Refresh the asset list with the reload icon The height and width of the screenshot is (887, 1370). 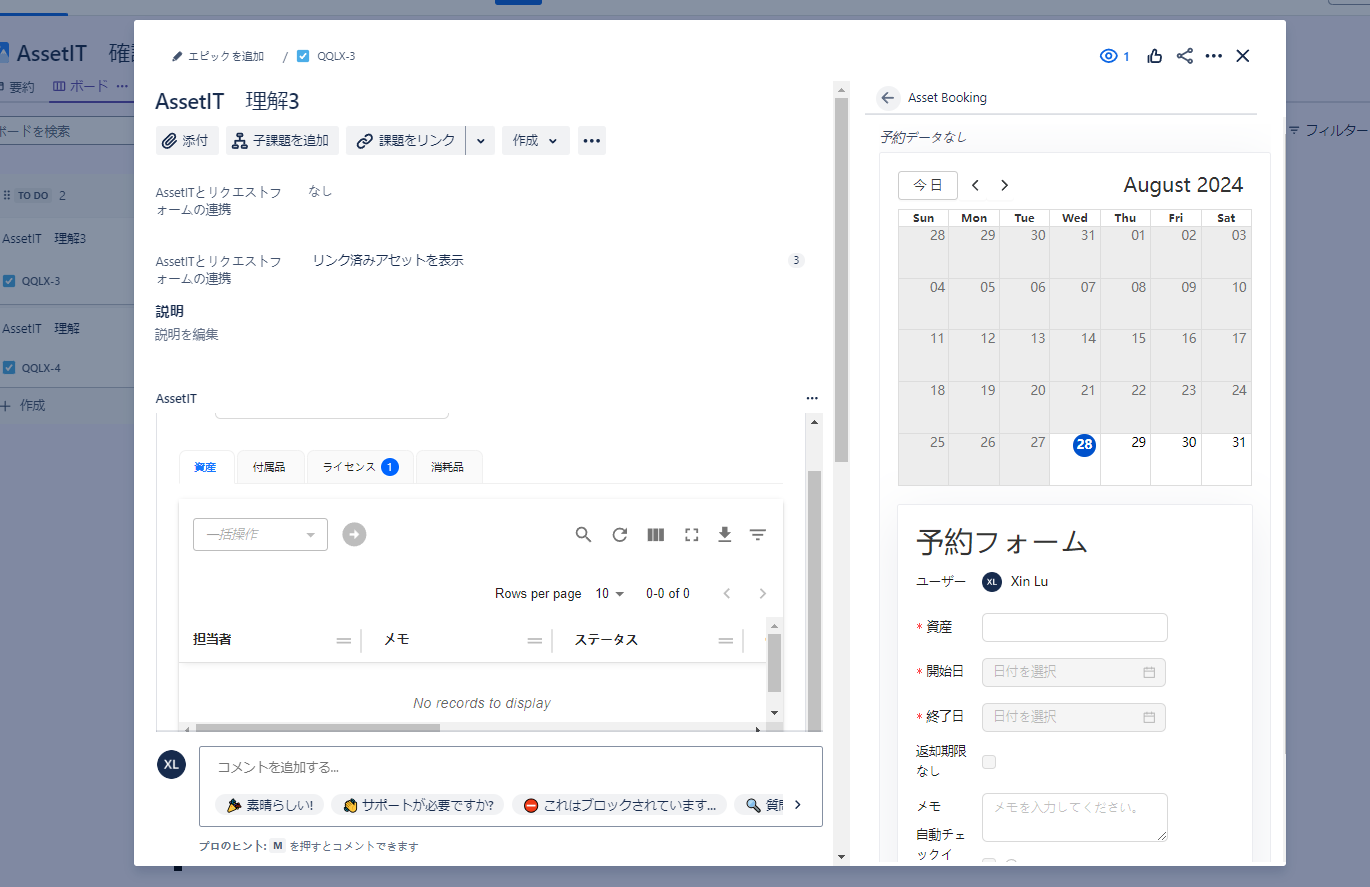(x=619, y=534)
